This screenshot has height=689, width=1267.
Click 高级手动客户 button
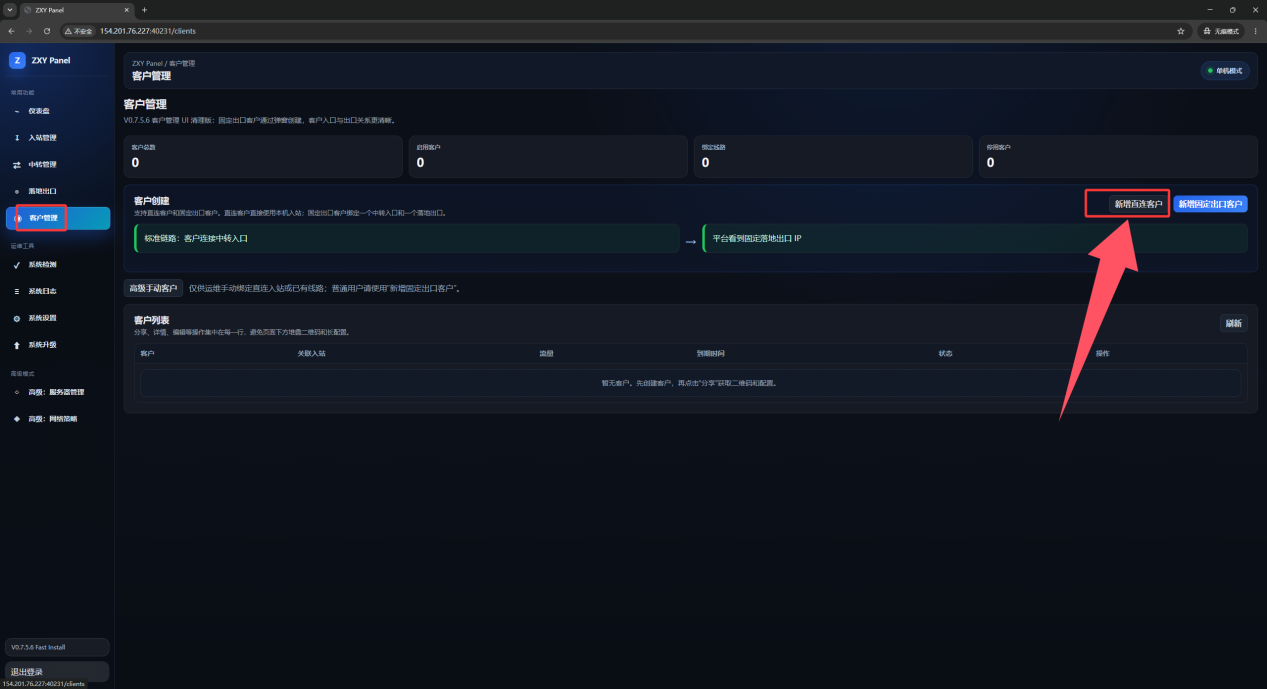tap(153, 288)
